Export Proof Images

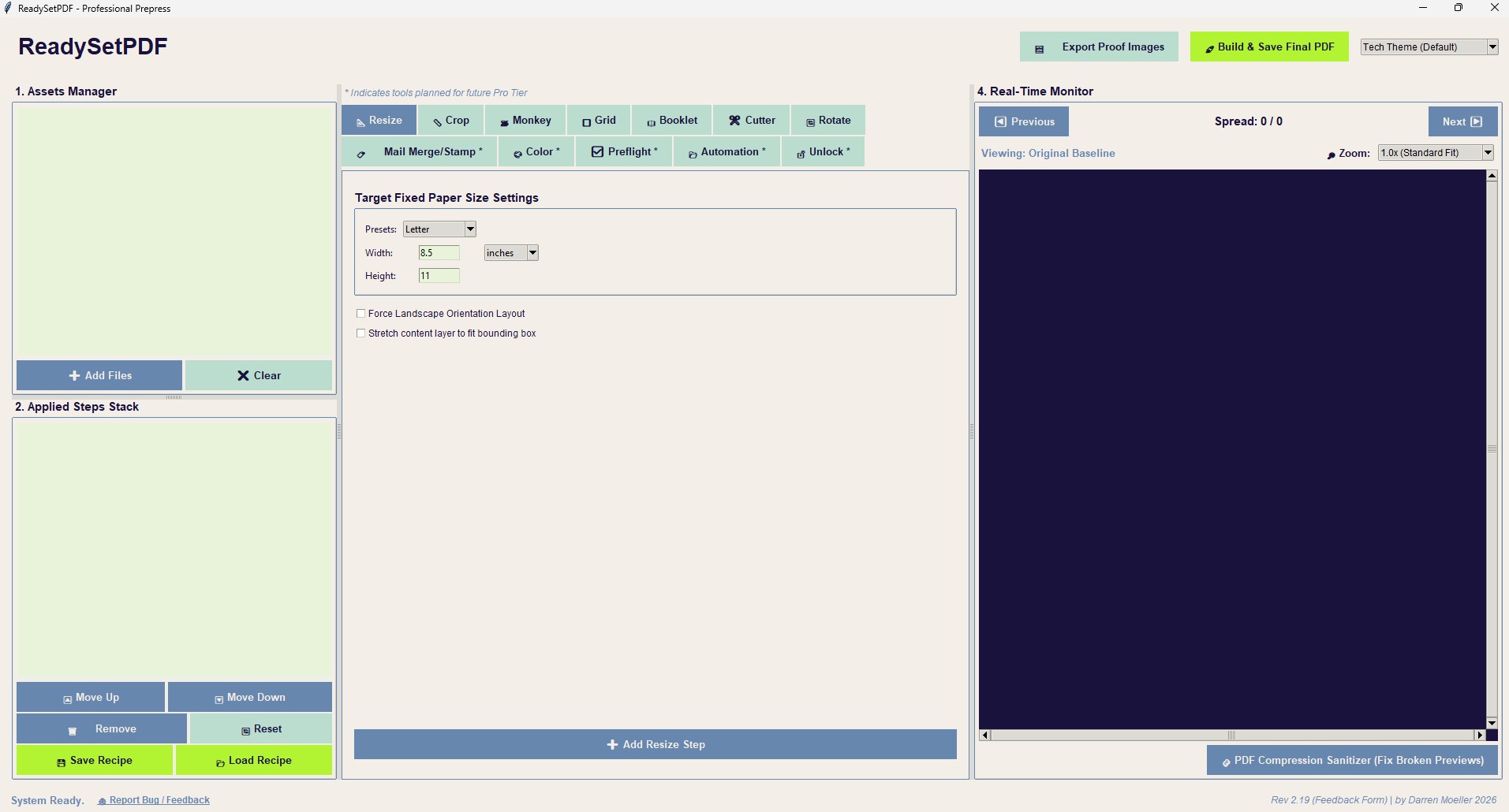1099,47
